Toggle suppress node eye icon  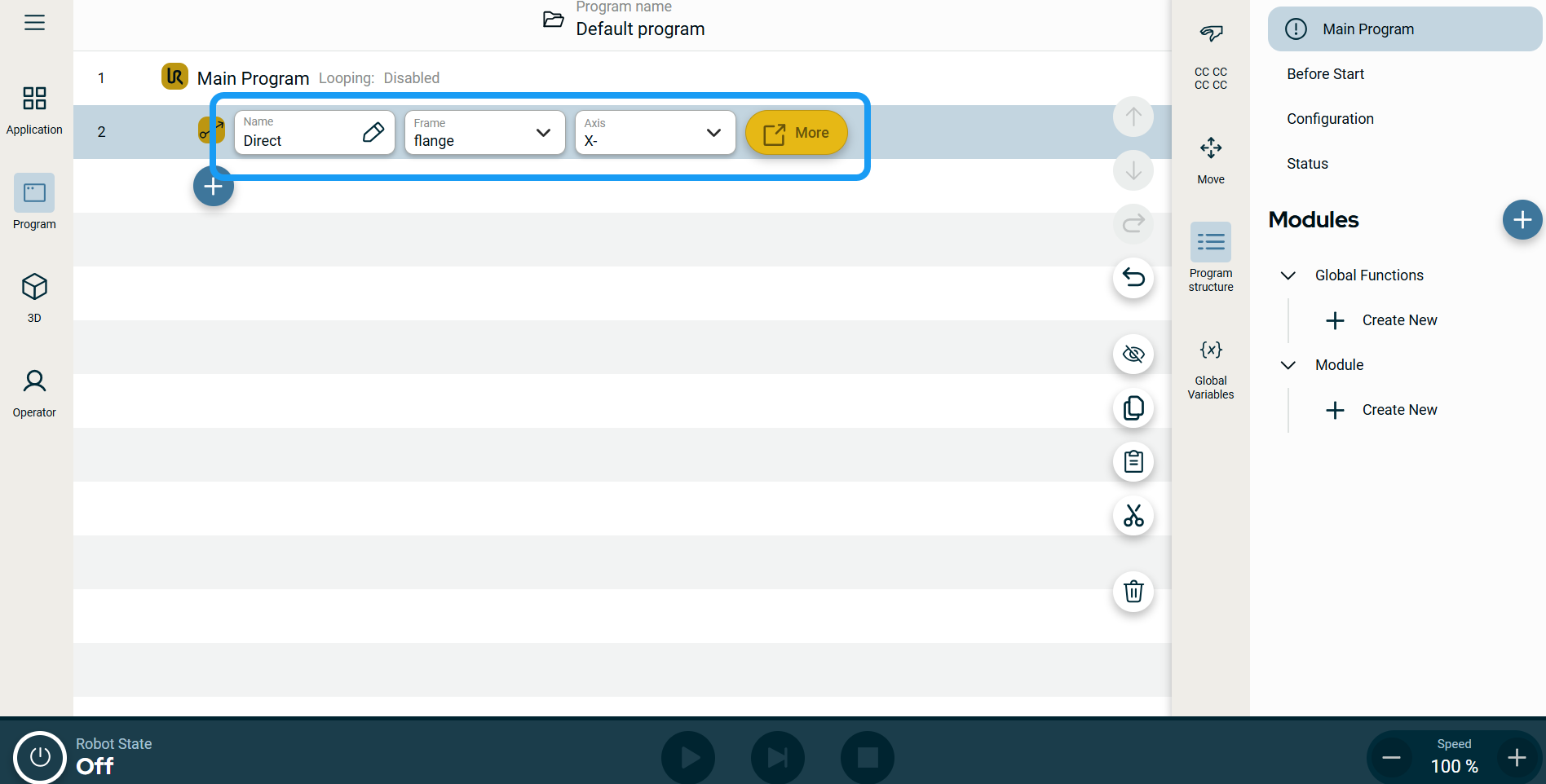tap(1133, 355)
